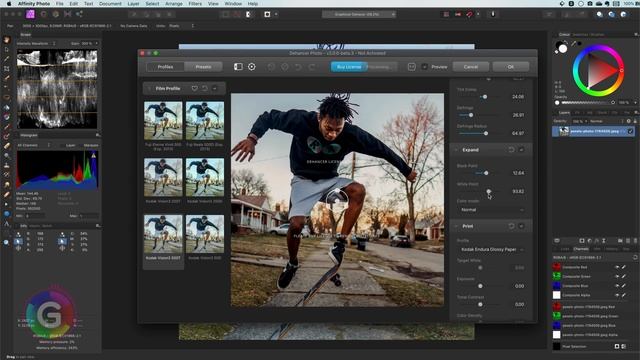Click the White Point slider handle
Viewport: 640px width, 360px height.
click(489, 191)
